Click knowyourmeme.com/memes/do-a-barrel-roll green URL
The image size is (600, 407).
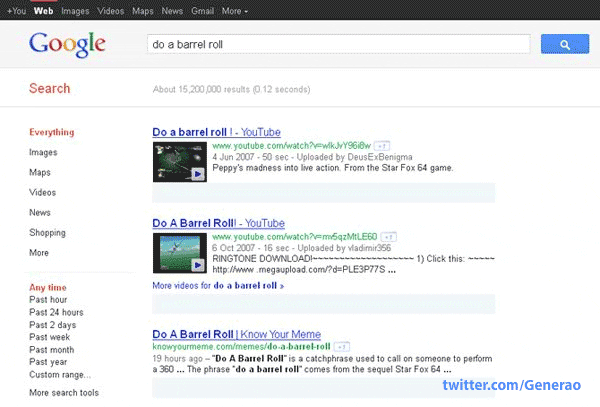pyautogui.click(x=241, y=347)
